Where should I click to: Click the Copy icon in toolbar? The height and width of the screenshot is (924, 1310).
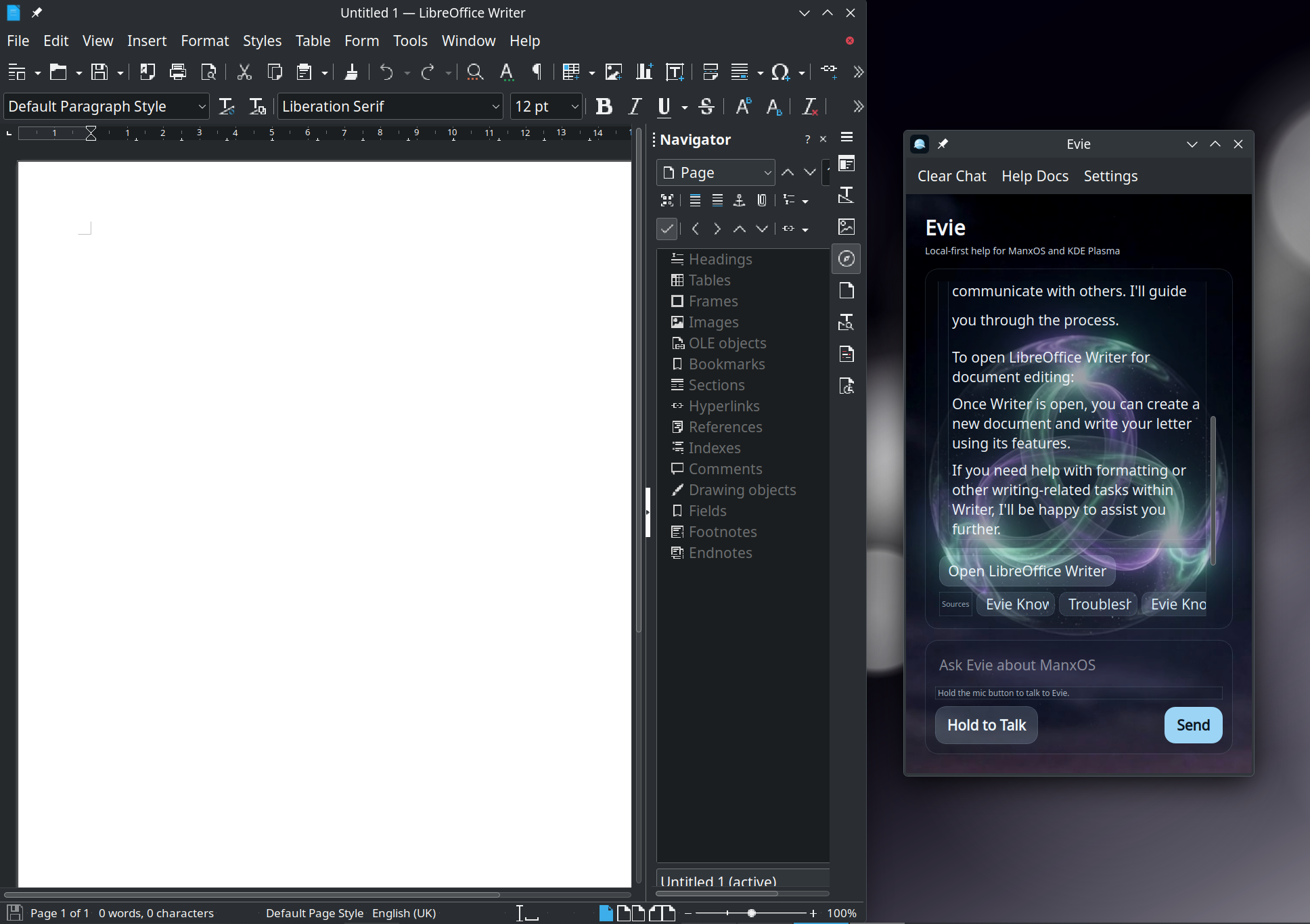(x=275, y=72)
